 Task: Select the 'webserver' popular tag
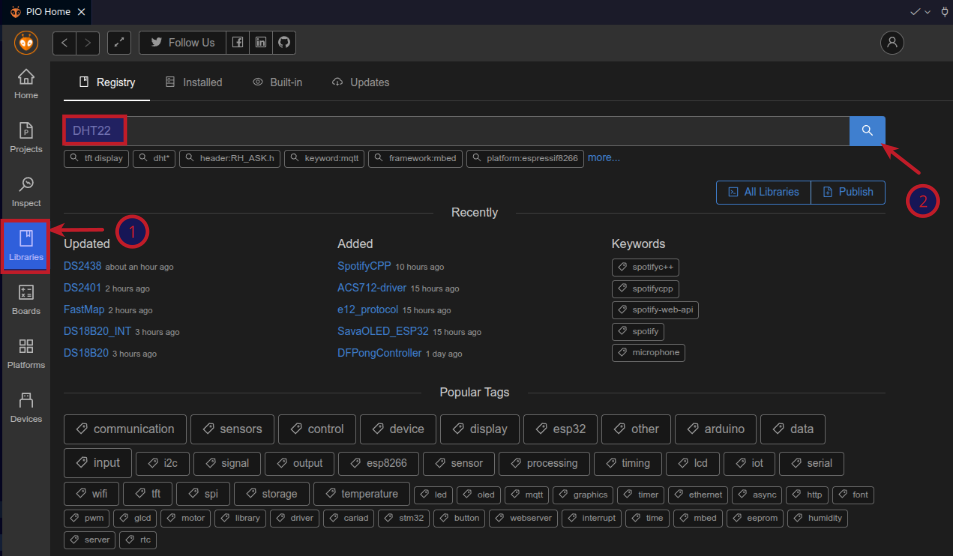(x=523, y=518)
